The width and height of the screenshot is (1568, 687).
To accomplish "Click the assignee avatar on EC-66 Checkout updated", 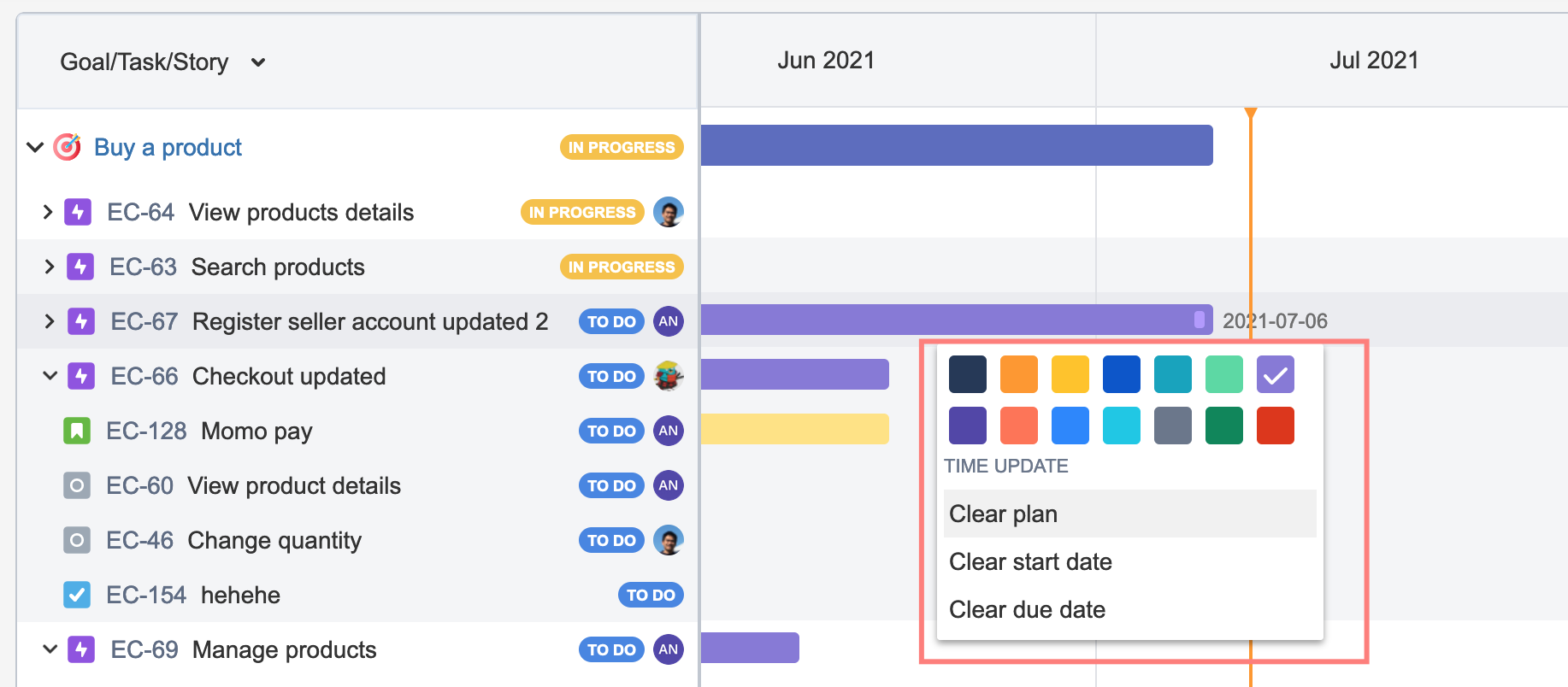I will click(669, 376).
